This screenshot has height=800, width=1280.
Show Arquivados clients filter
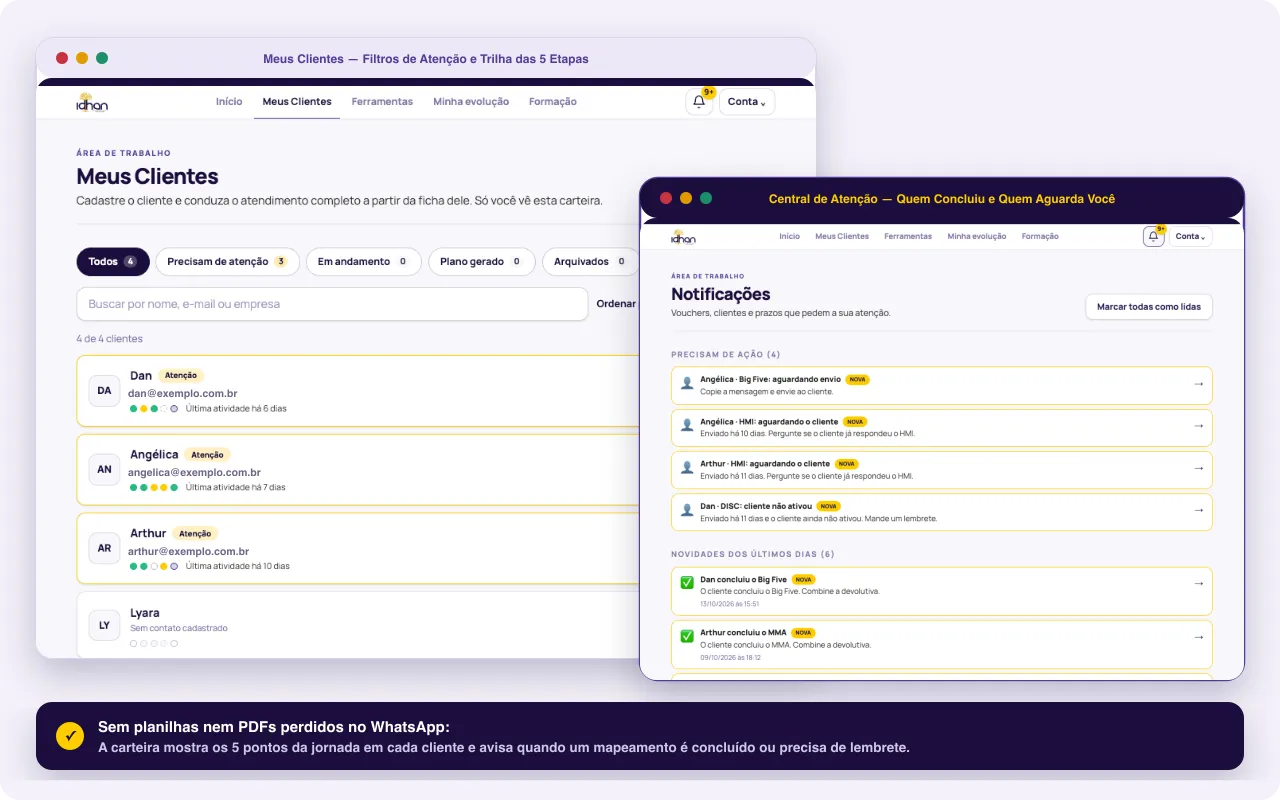pyautogui.click(x=590, y=262)
